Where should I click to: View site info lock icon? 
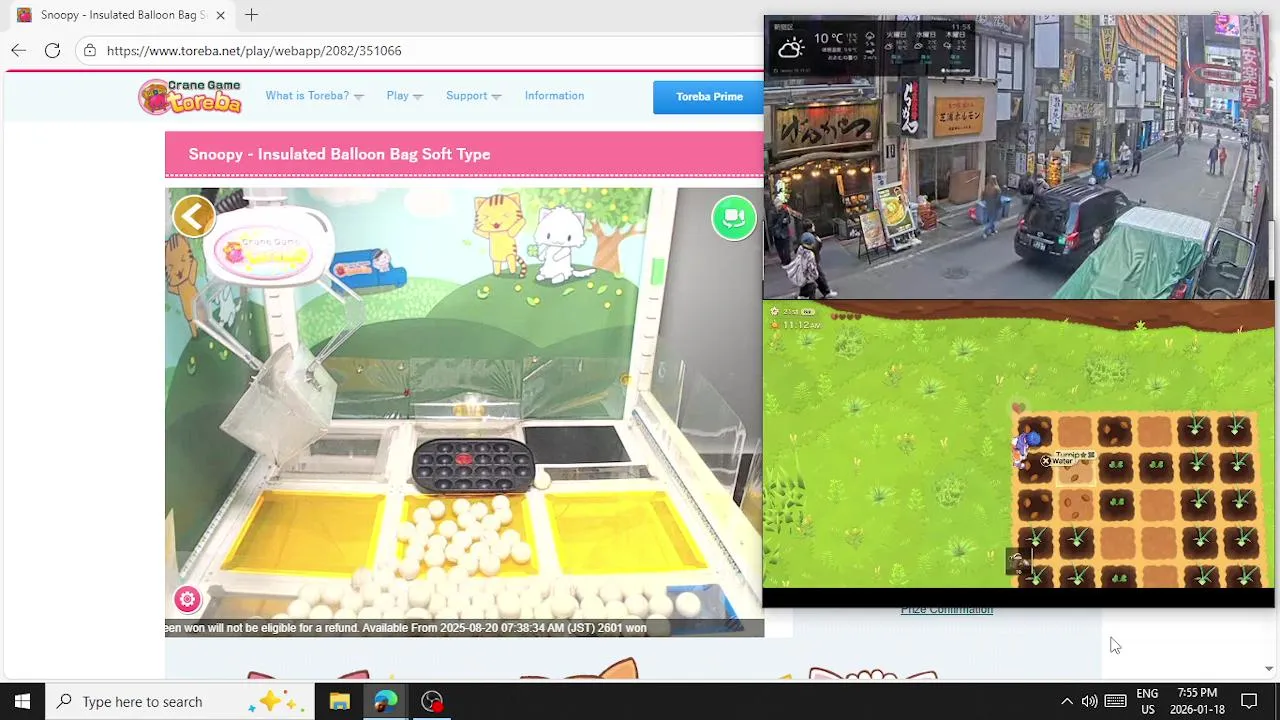coord(90,50)
